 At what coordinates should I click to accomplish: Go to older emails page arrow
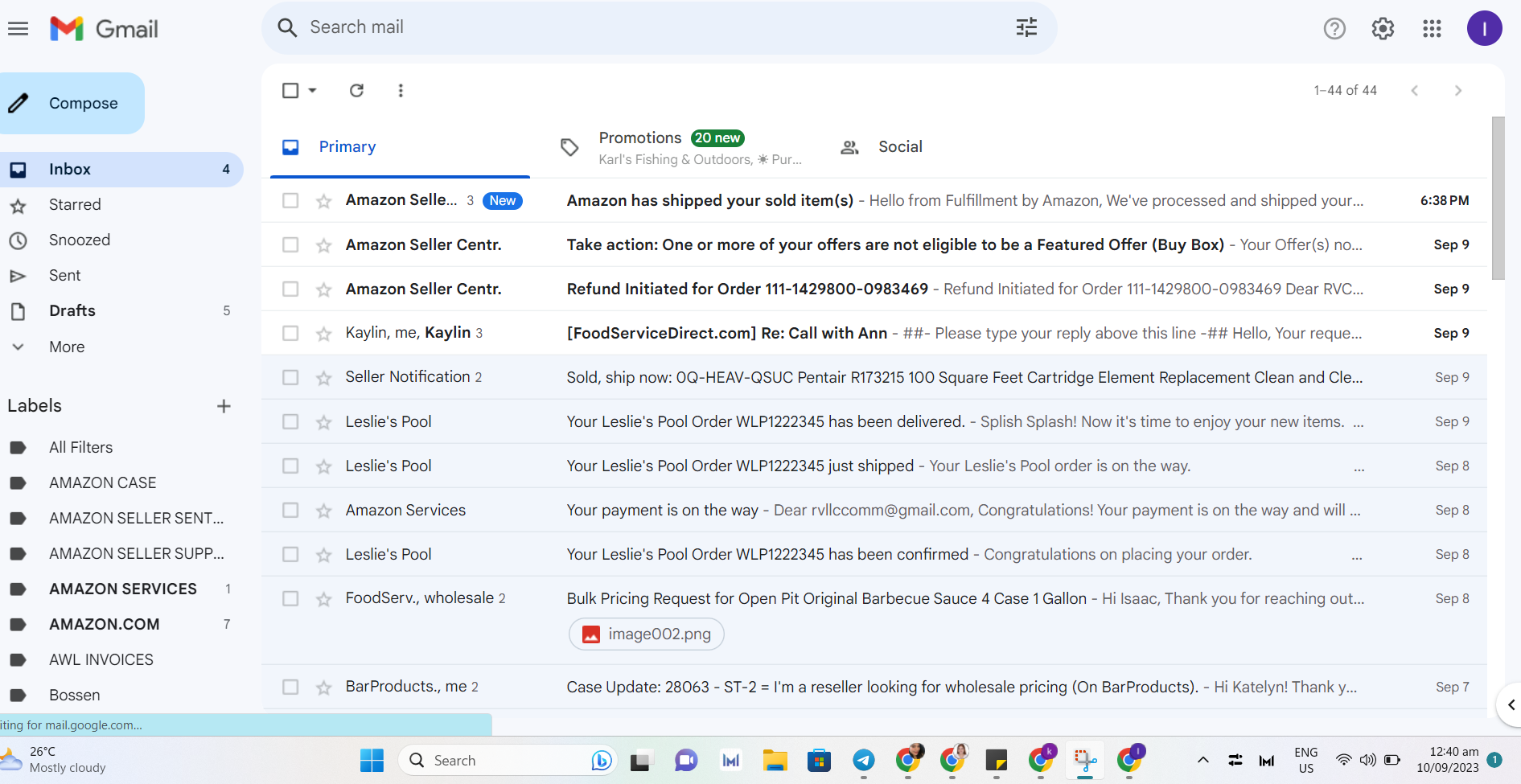(x=1458, y=90)
